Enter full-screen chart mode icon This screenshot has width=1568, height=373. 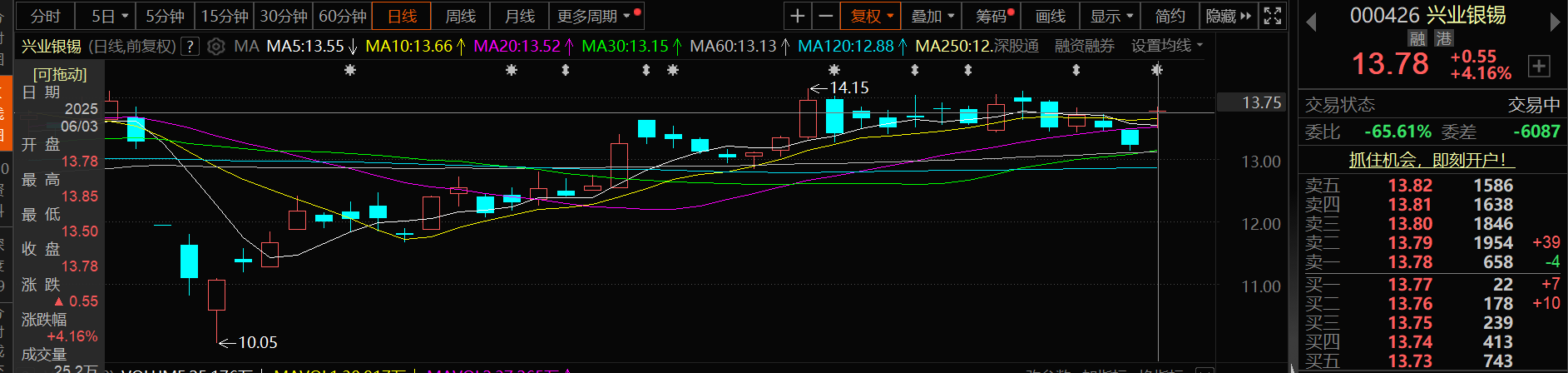pos(1272,16)
